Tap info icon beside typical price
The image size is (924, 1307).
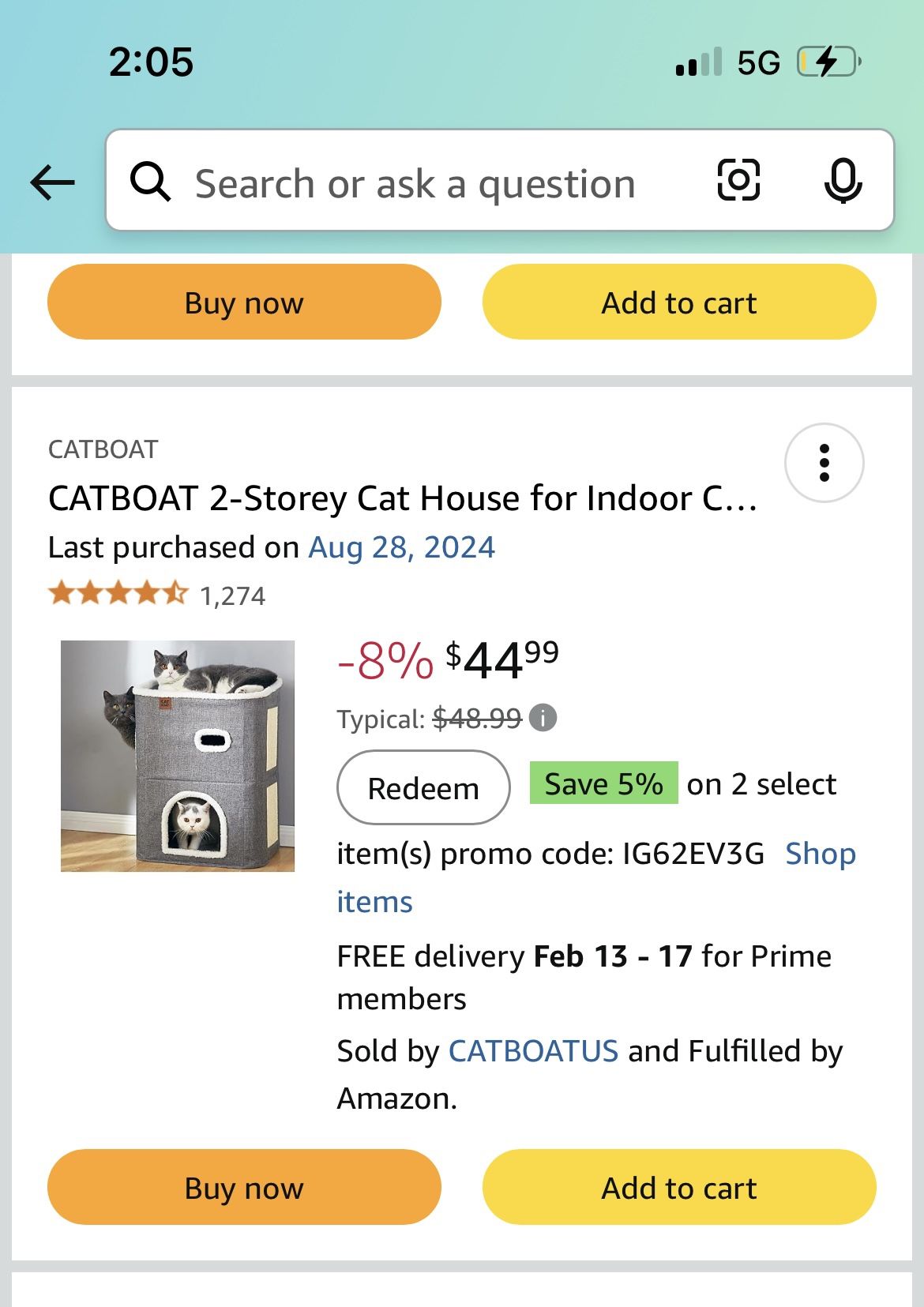coord(543,718)
